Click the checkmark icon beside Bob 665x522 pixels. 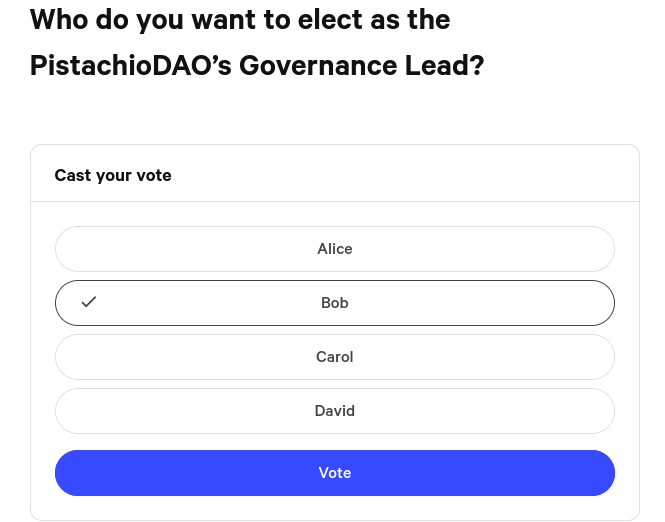click(x=89, y=302)
